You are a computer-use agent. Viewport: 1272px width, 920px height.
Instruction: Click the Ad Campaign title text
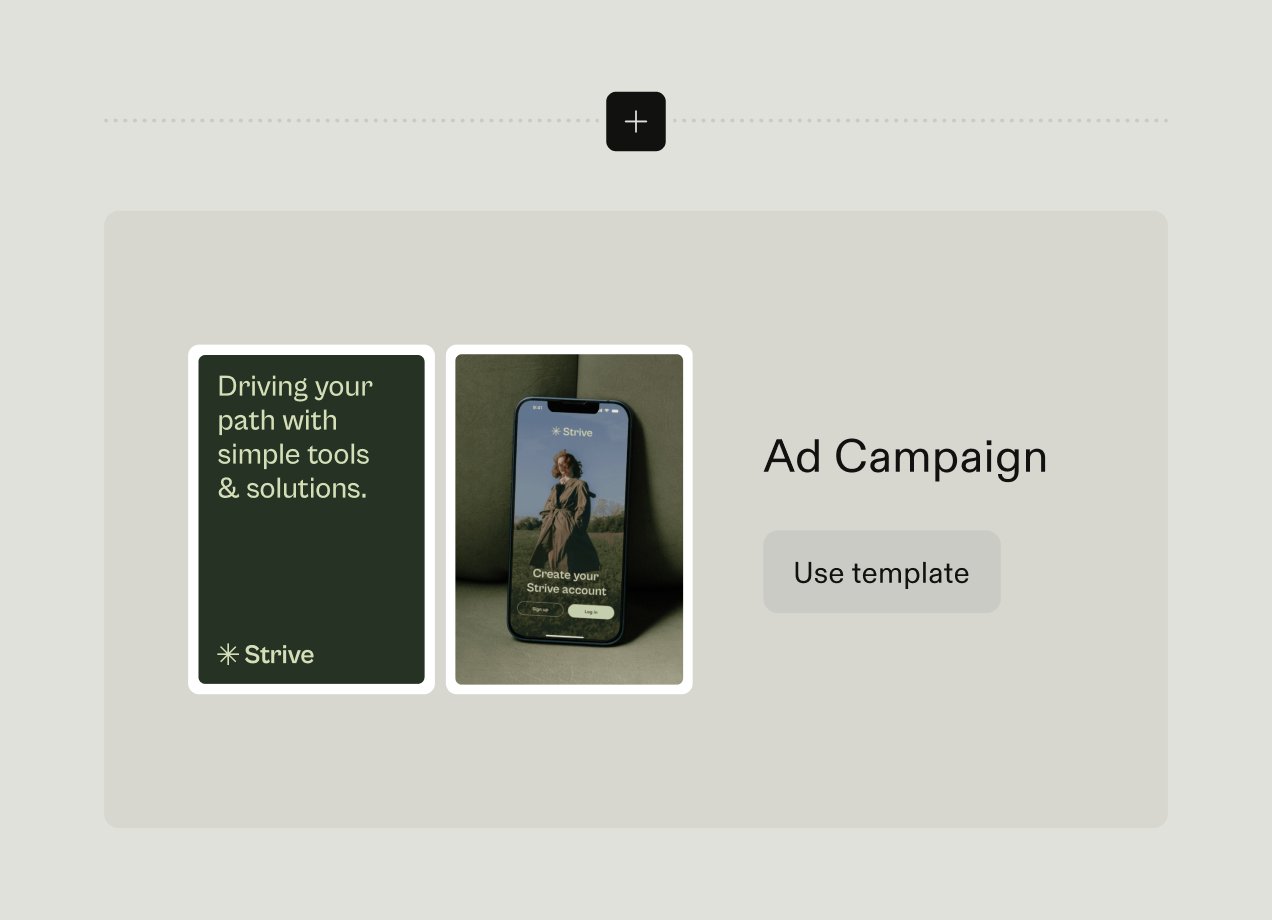click(x=905, y=457)
